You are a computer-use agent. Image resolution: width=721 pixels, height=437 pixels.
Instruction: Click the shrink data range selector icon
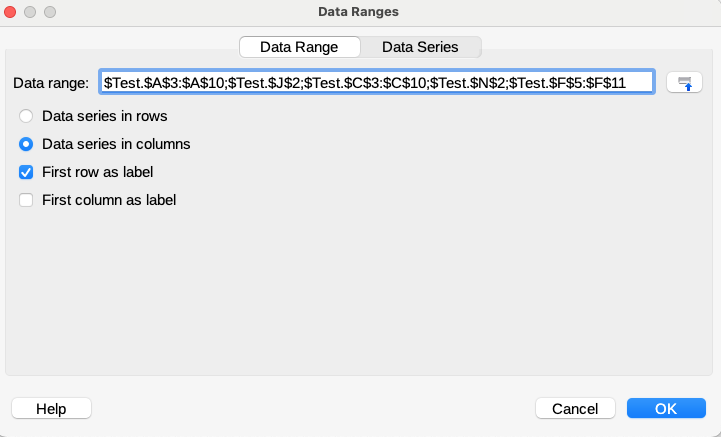tap(685, 82)
